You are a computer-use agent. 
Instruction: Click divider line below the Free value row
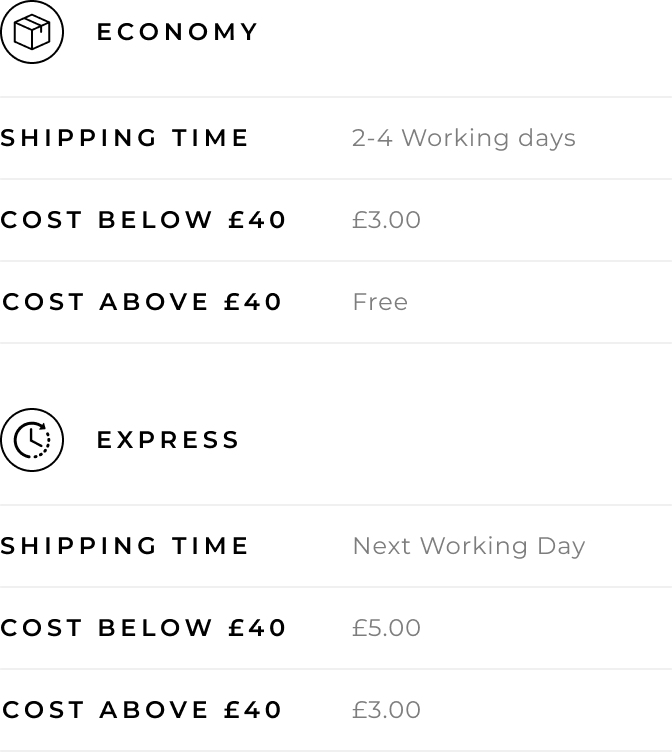point(336,343)
